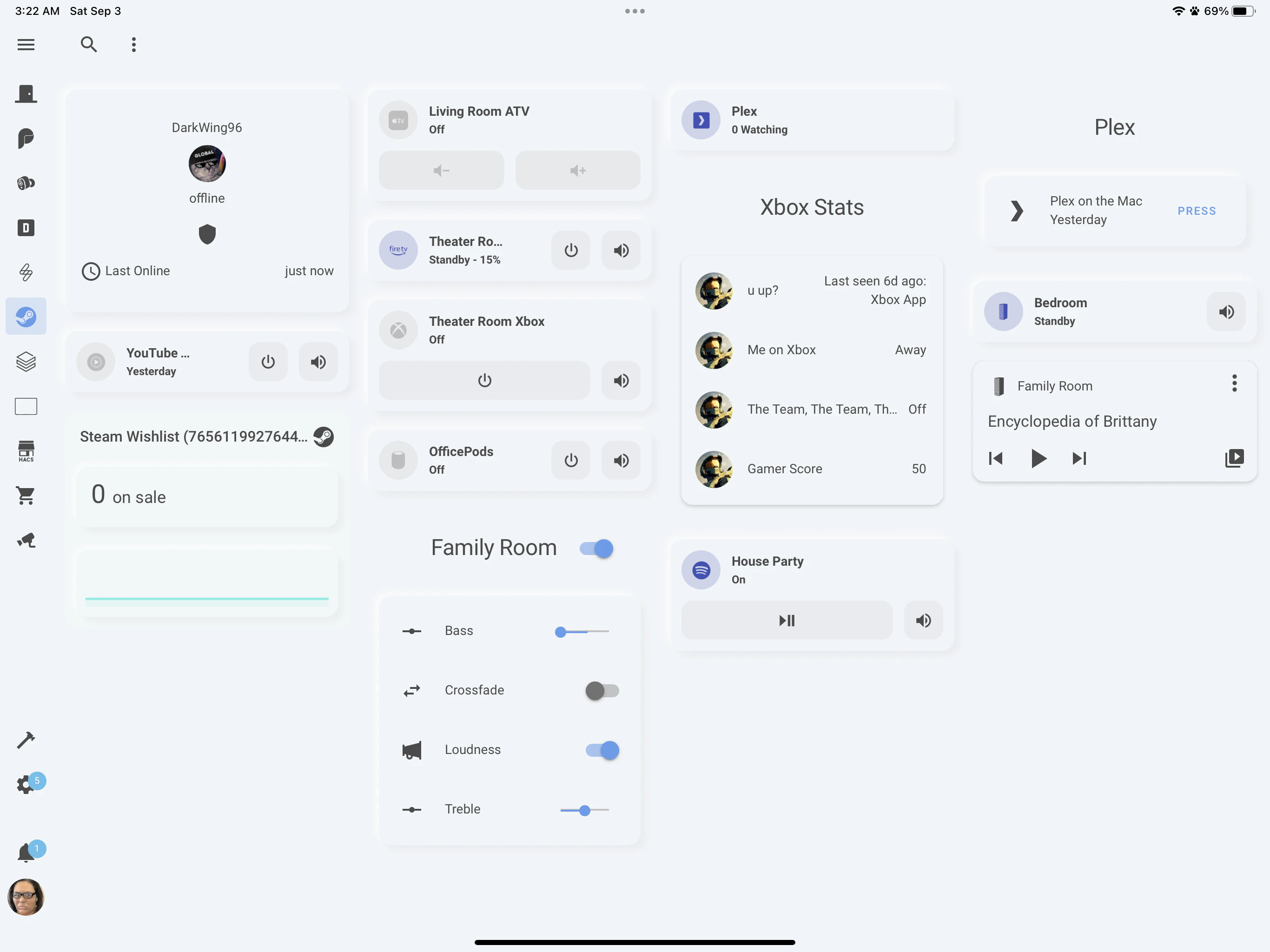
Task: Open the 'u up?' Xbox entry
Action: click(812, 291)
